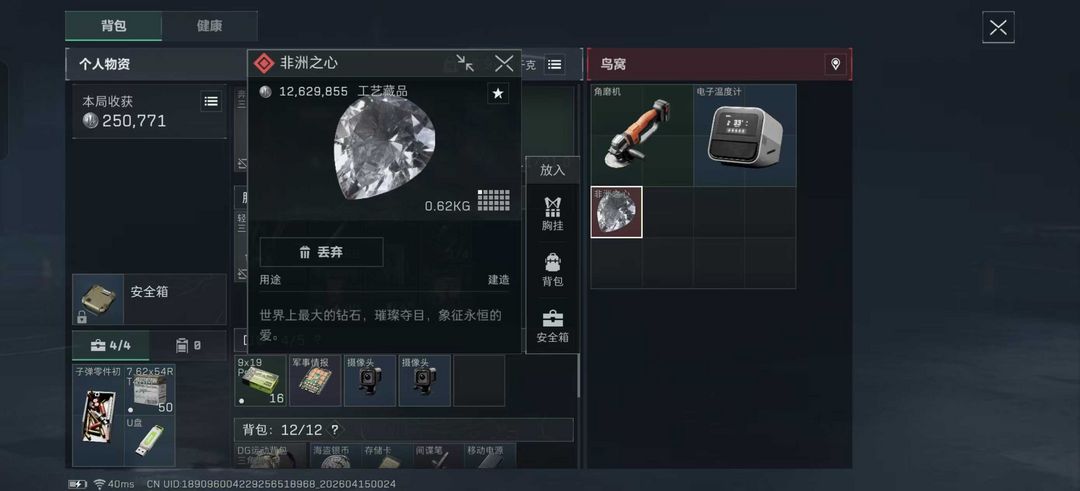Select the 军事情报 item slot
Screen dimensions: 1080x491
pyautogui.click(x=315, y=381)
